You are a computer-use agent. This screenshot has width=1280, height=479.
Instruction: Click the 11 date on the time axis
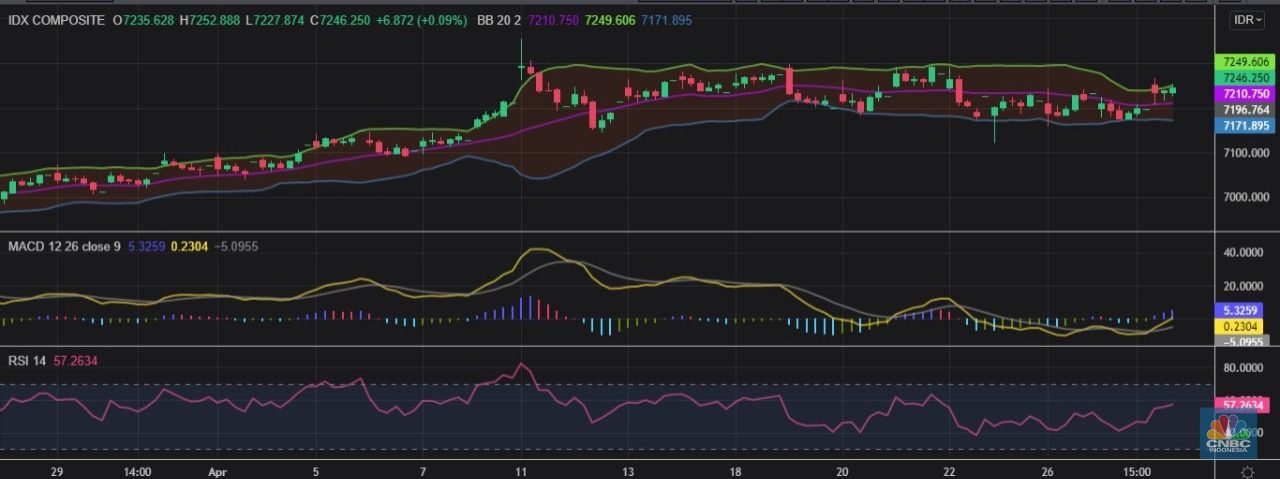(521, 470)
